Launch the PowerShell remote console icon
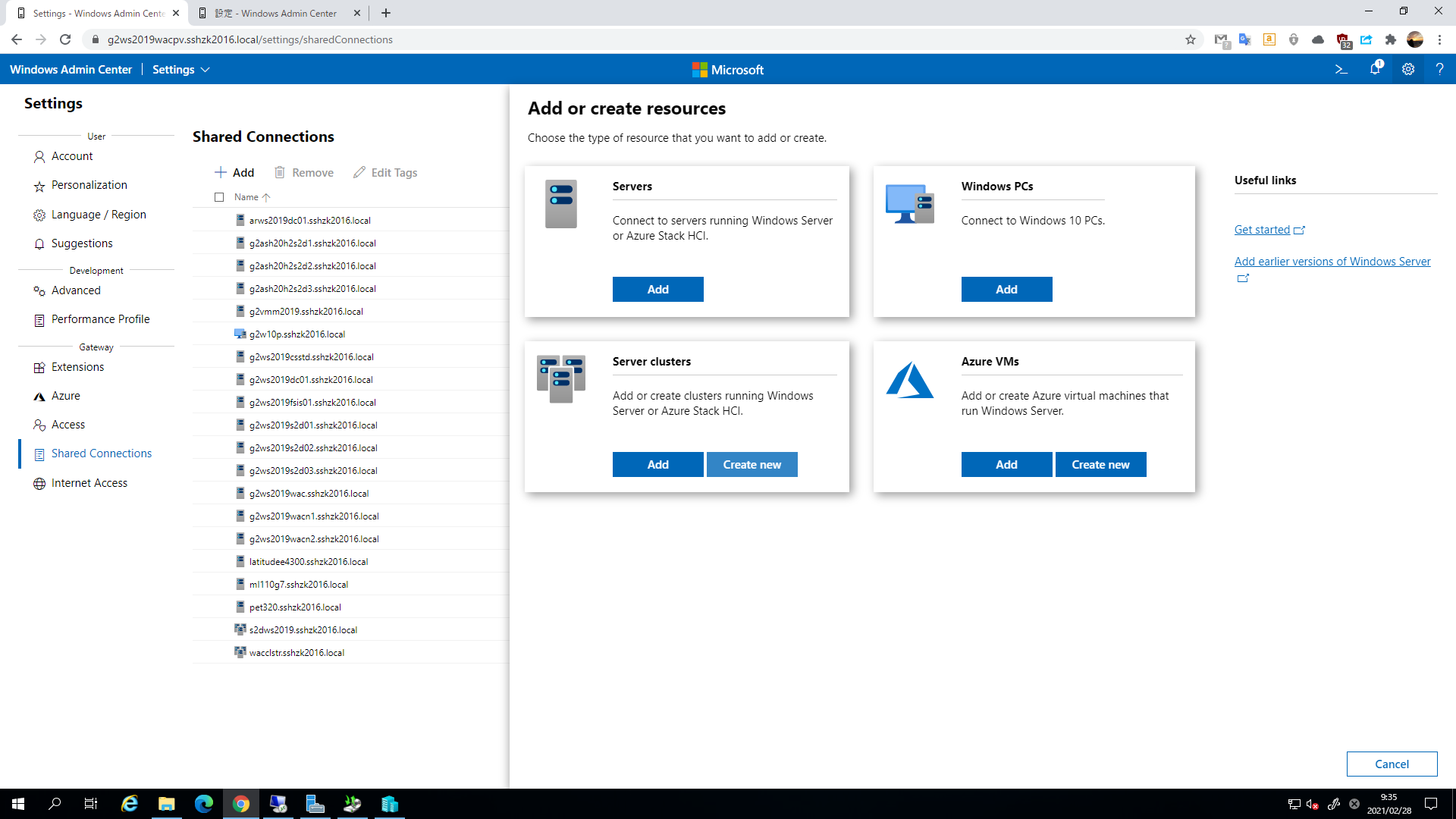The width and height of the screenshot is (1456, 819). tap(1341, 69)
